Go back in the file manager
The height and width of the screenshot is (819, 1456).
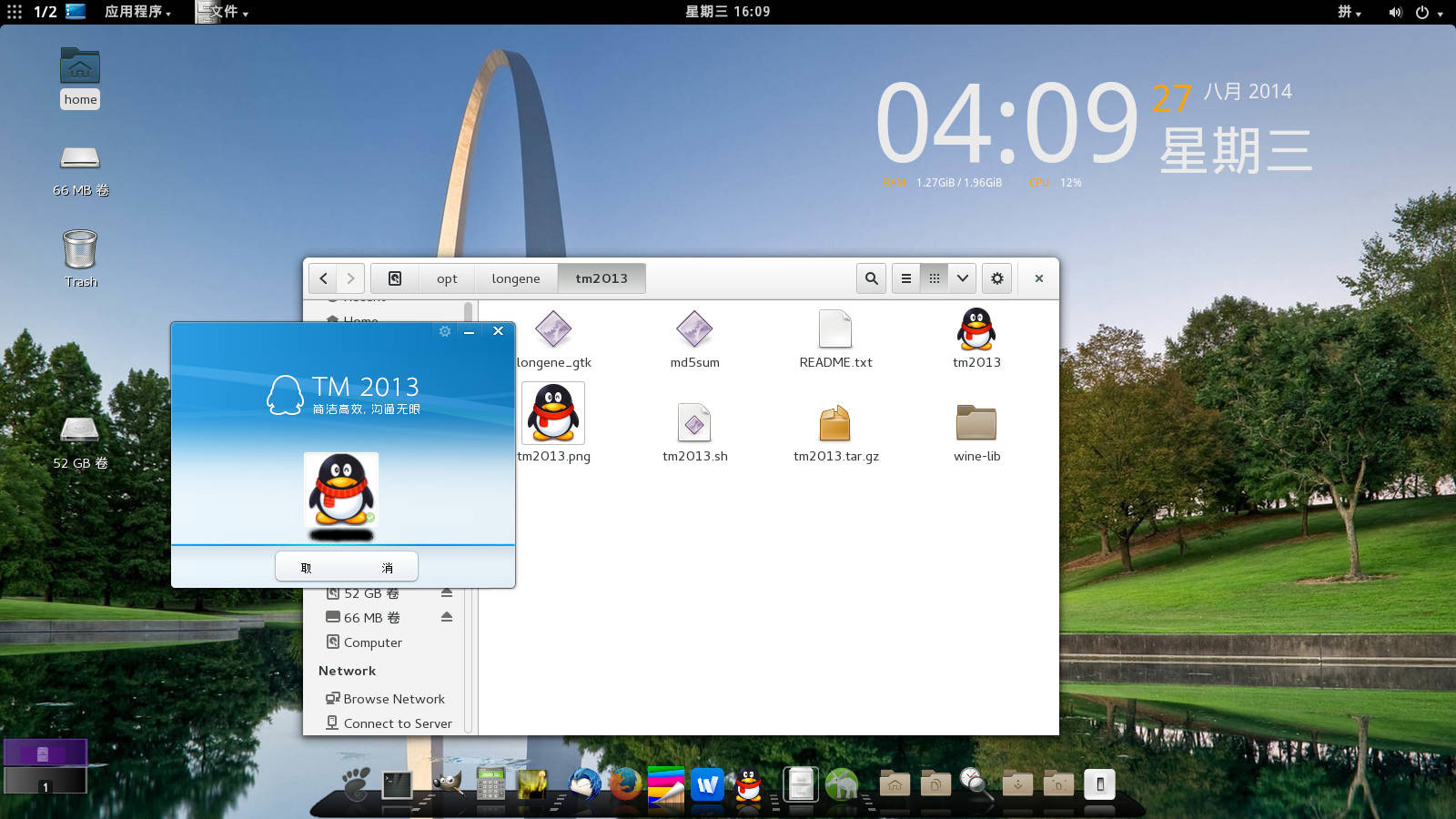click(x=323, y=278)
